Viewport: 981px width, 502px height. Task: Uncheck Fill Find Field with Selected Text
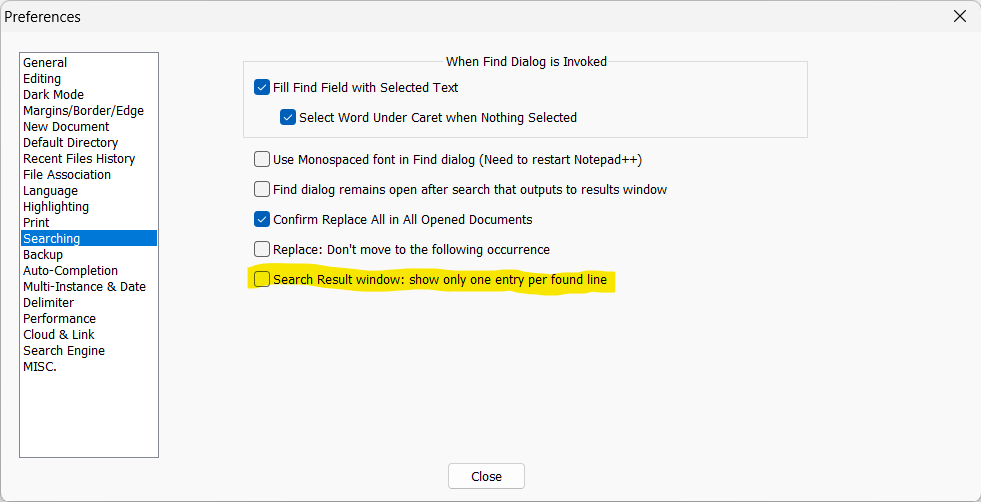[262, 88]
